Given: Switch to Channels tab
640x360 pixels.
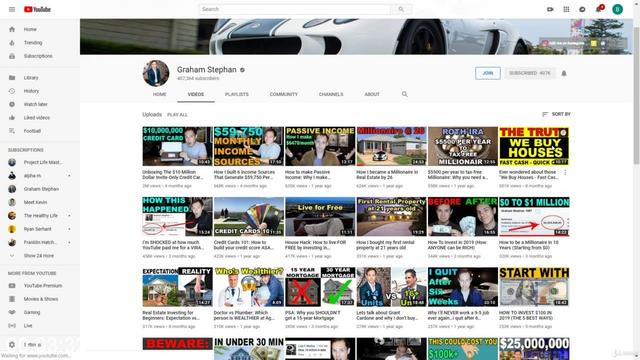Looking at the screenshot, I should 331,94.
